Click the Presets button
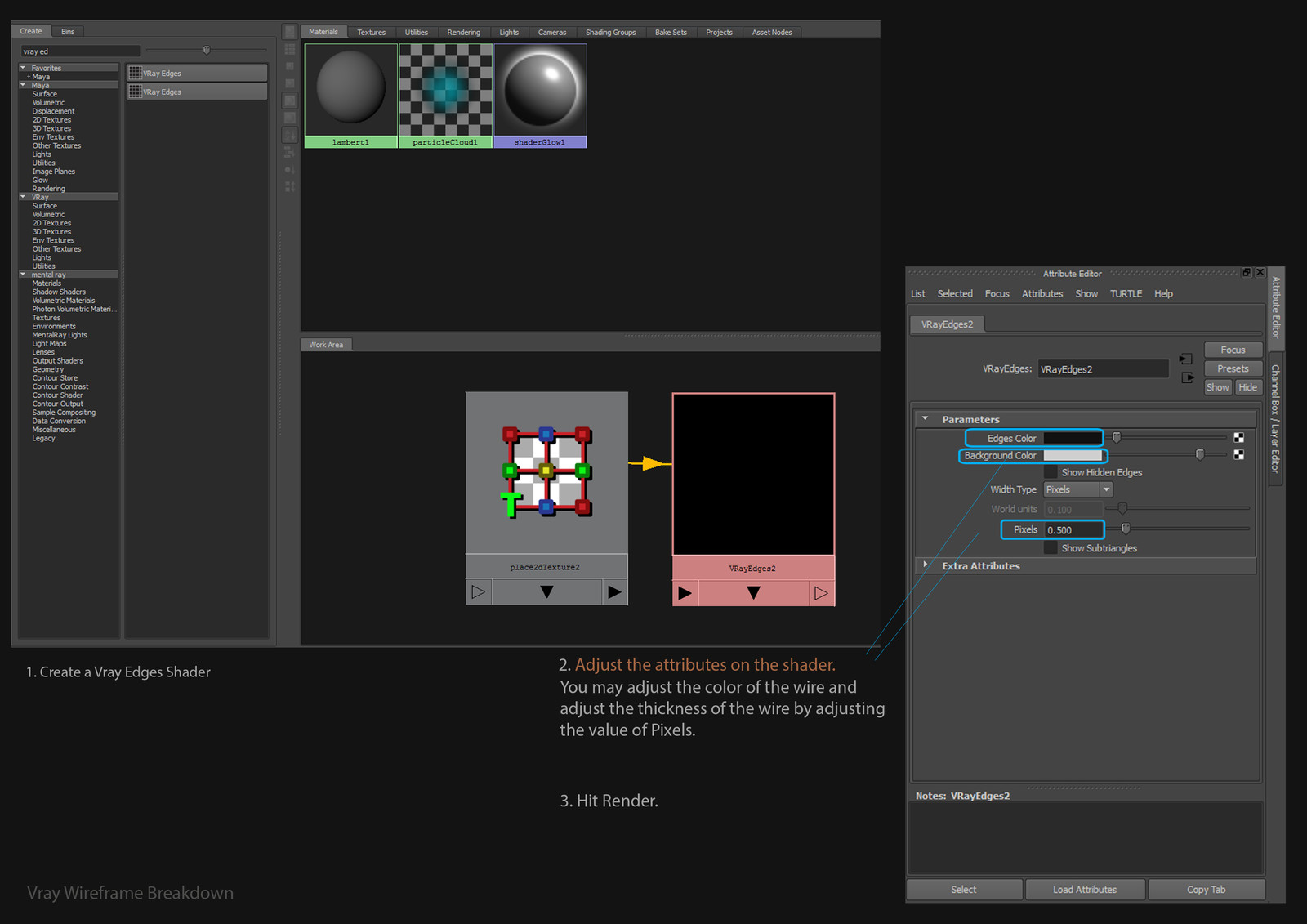This screenshot has height=924, width=1307. click(1233, 368)
